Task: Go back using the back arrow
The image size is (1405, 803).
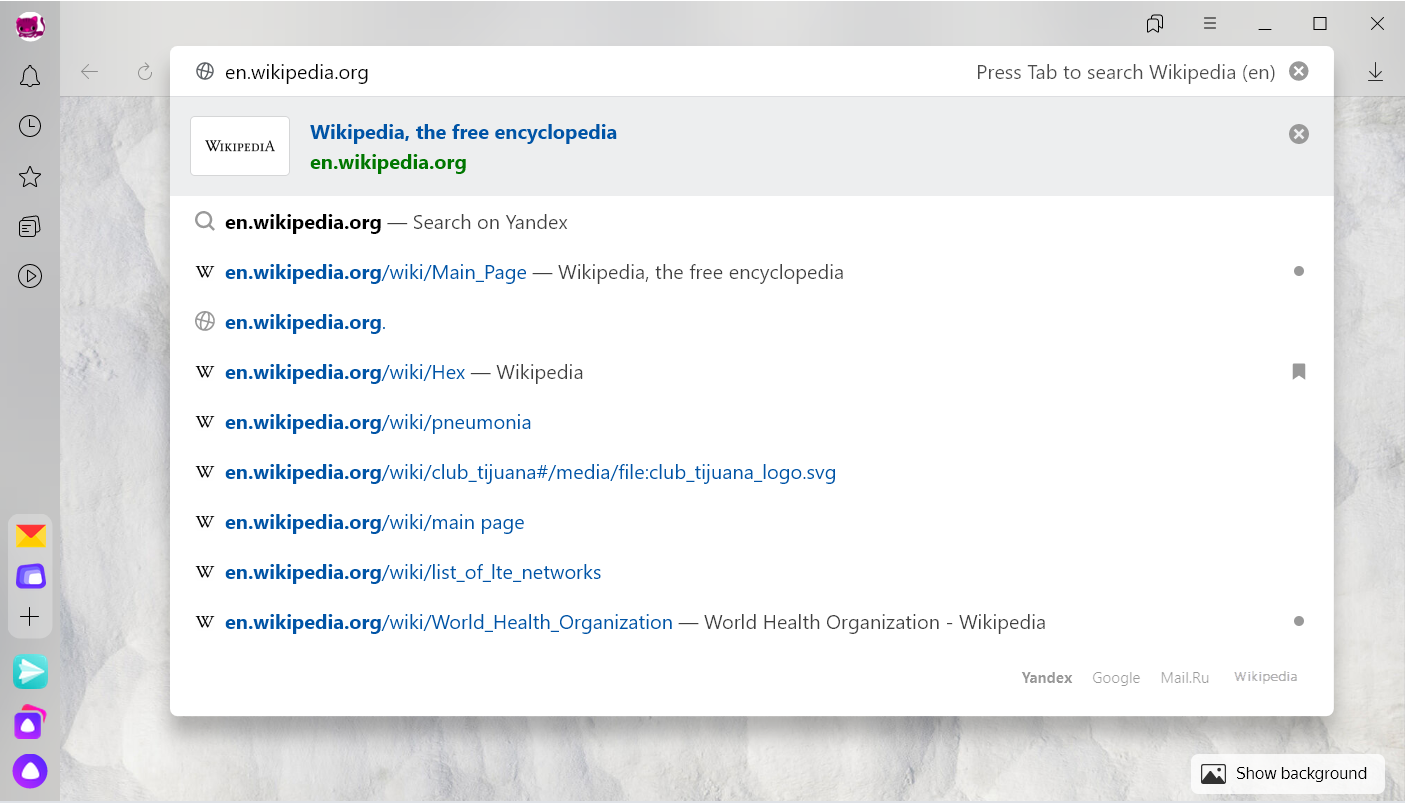Action: point(90,71)
